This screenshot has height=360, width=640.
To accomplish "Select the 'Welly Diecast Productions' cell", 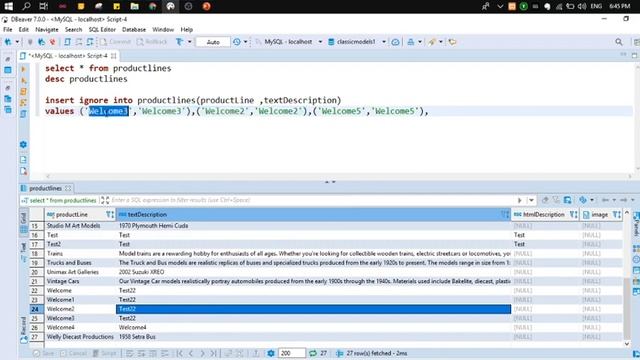I will [x=80, y=337].
